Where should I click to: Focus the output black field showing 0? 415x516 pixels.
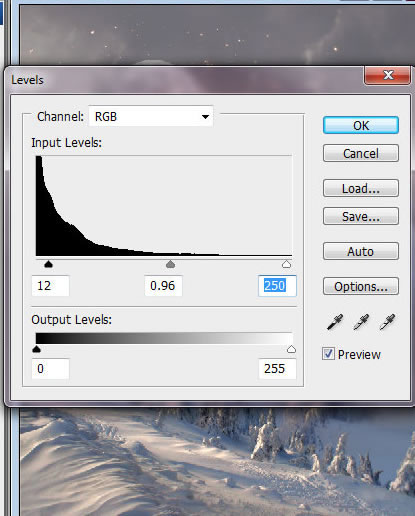pos(50,369)
